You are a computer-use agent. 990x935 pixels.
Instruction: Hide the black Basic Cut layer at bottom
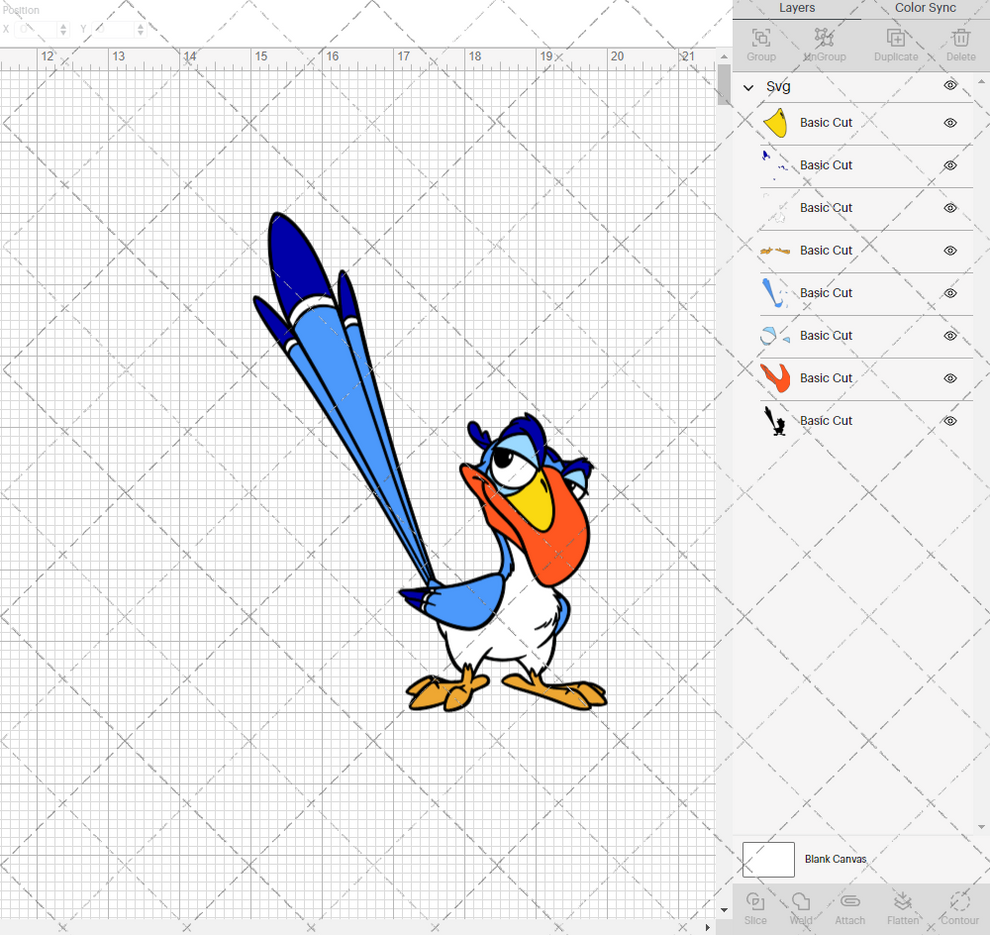tap(949, 421)
